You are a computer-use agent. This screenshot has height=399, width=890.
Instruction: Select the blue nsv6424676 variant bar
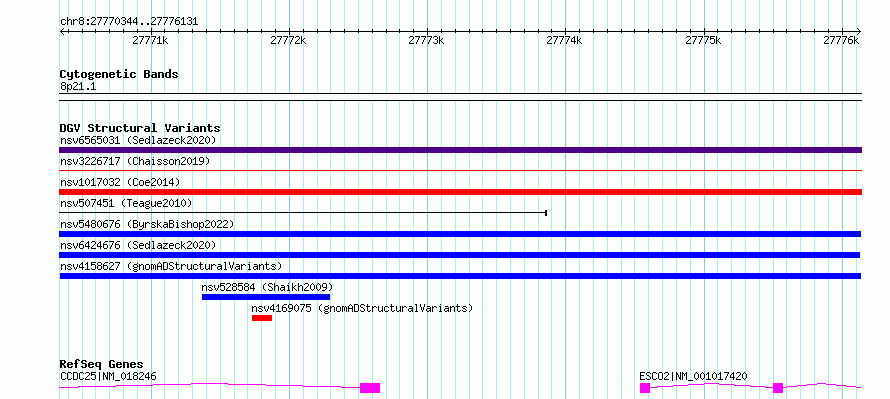pos(460,255)
